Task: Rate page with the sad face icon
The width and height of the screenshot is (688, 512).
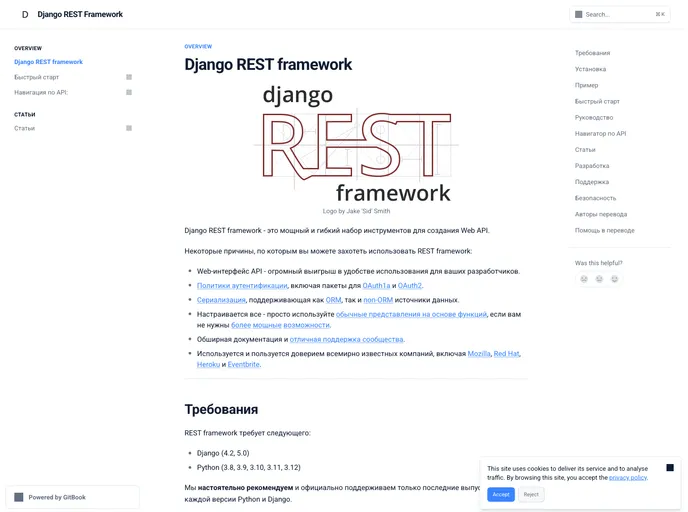Action: (x=584, y=279)
